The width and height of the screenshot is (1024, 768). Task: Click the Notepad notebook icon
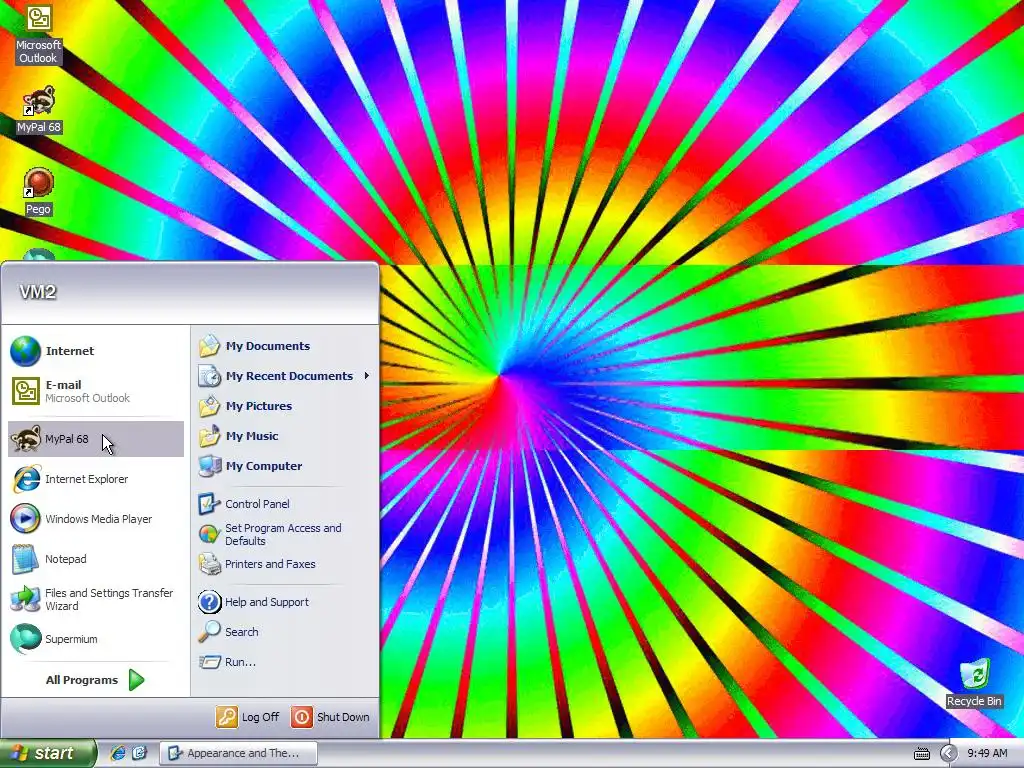click(x=25, y=559)
